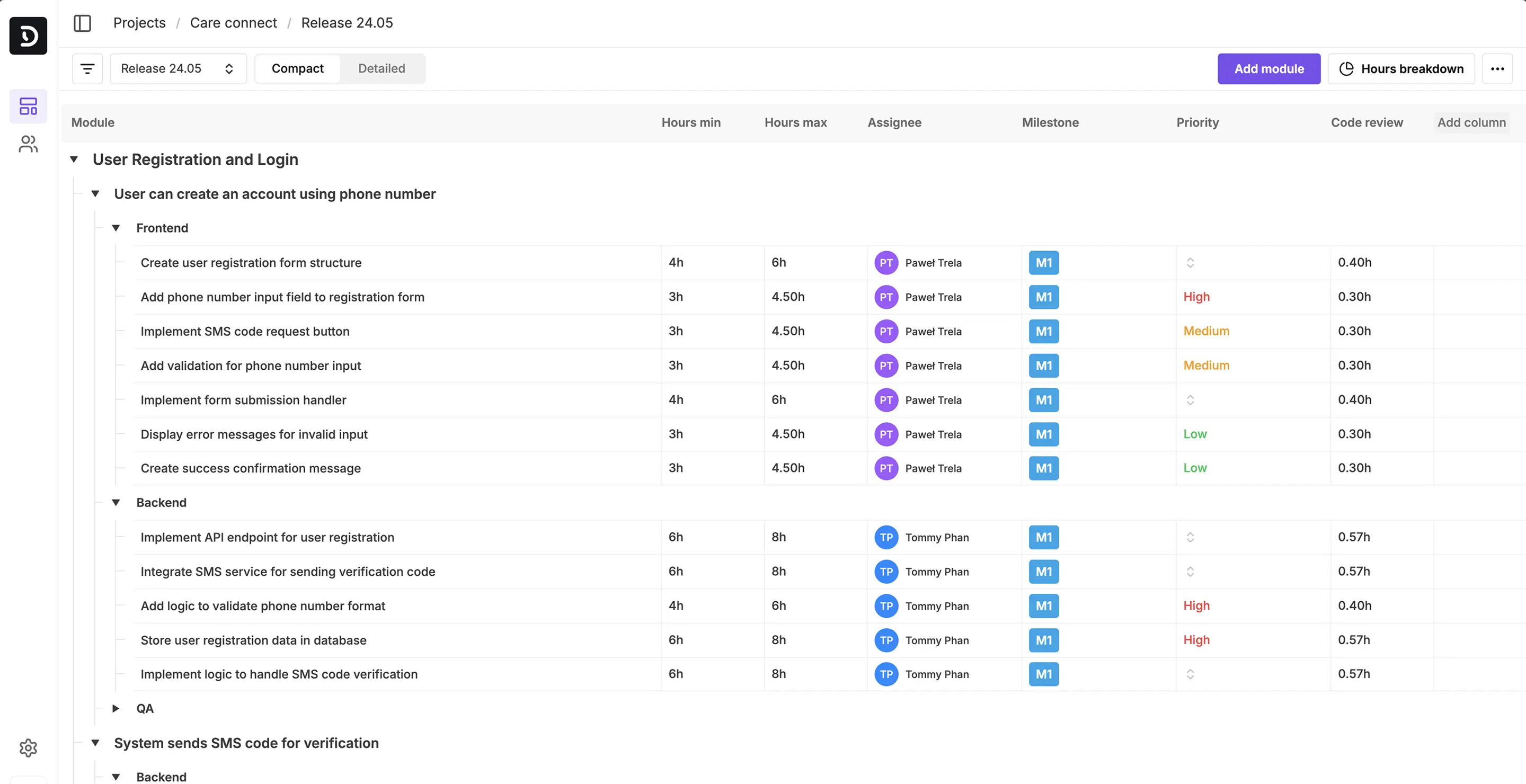Collapse the first Backend group

[x=116, y=503]
